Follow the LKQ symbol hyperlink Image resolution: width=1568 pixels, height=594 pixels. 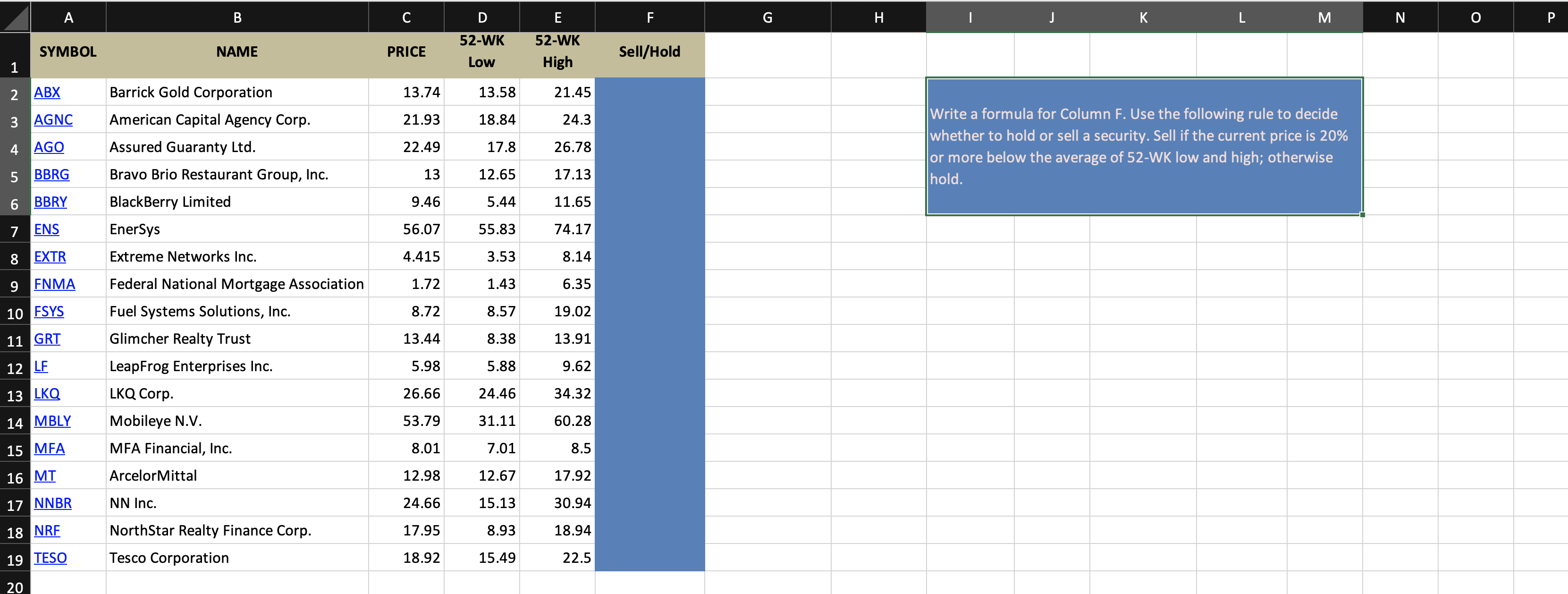(x=47, y=394)
